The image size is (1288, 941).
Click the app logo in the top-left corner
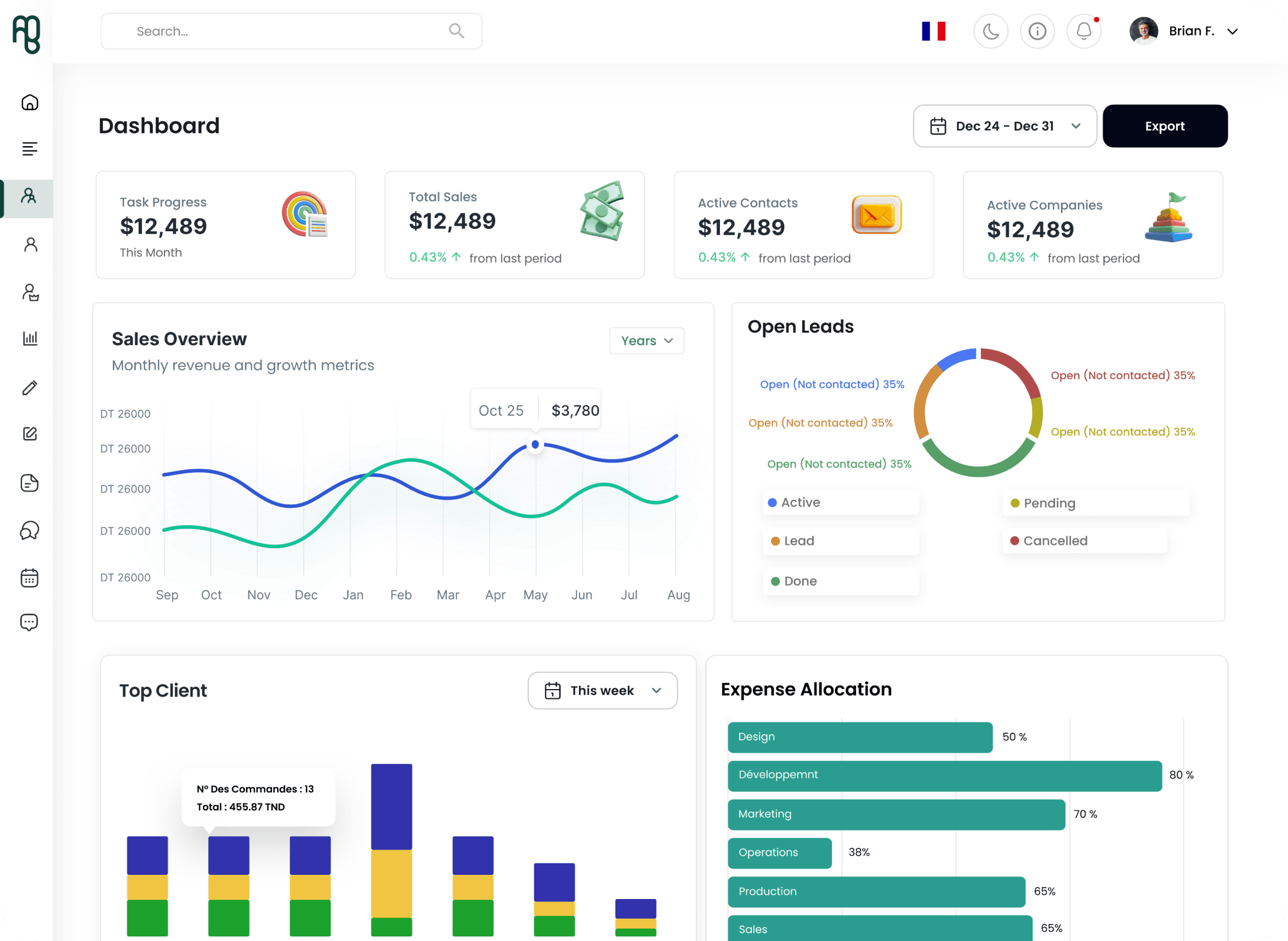(26, 35)
